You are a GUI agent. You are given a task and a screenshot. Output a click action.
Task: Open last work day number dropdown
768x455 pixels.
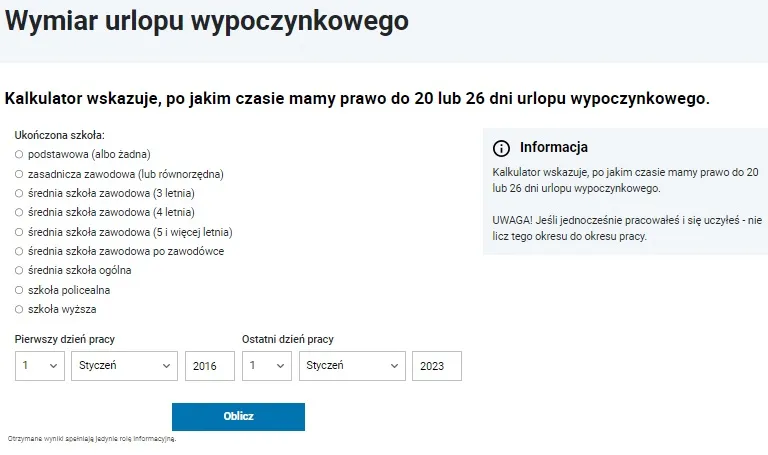coord(267,366)
